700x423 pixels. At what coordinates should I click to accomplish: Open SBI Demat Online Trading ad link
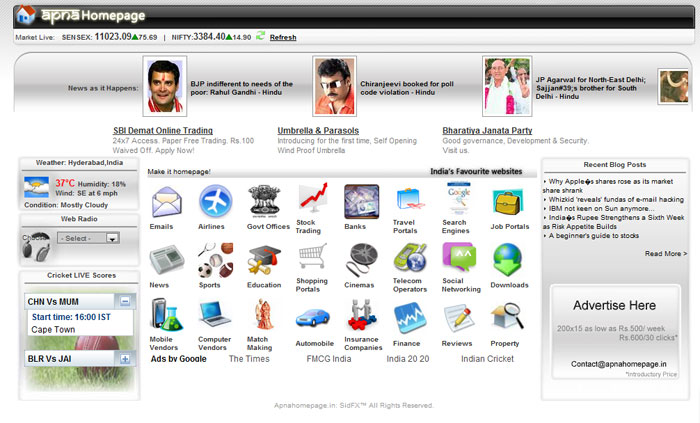tap(163, 130)
